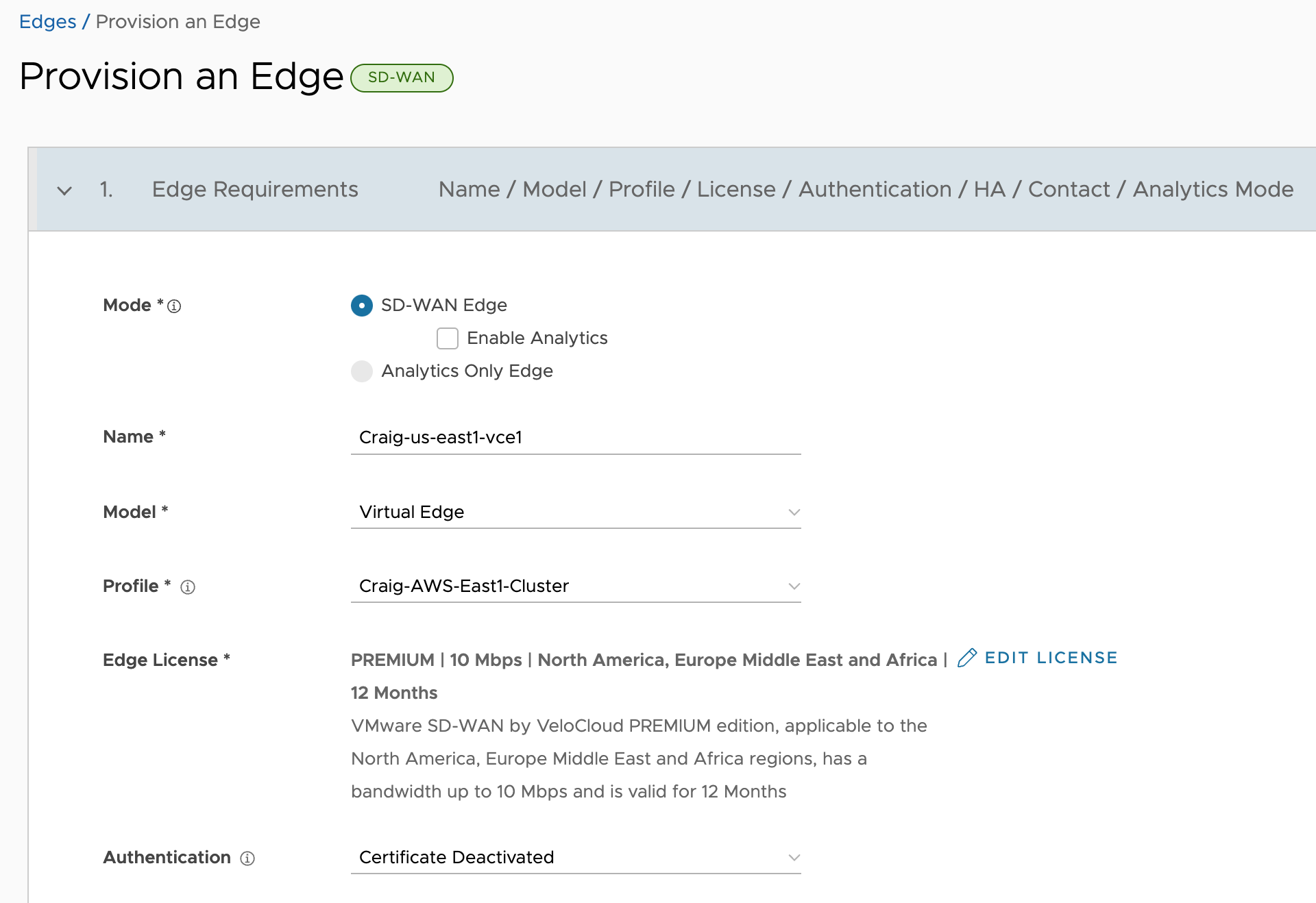Viewport: 1316px width, 903px height.
Task: Open the Profile dropdown Craig-AWS-East1-Cluster
Action: 576,586
